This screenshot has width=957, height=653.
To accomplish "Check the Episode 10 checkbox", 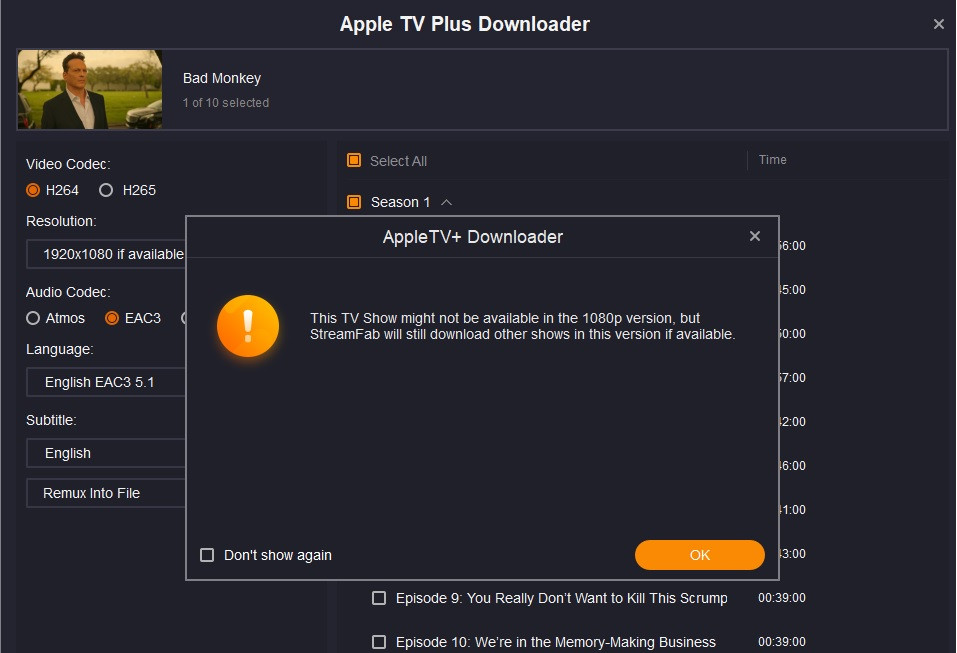I will coord(379,642).
